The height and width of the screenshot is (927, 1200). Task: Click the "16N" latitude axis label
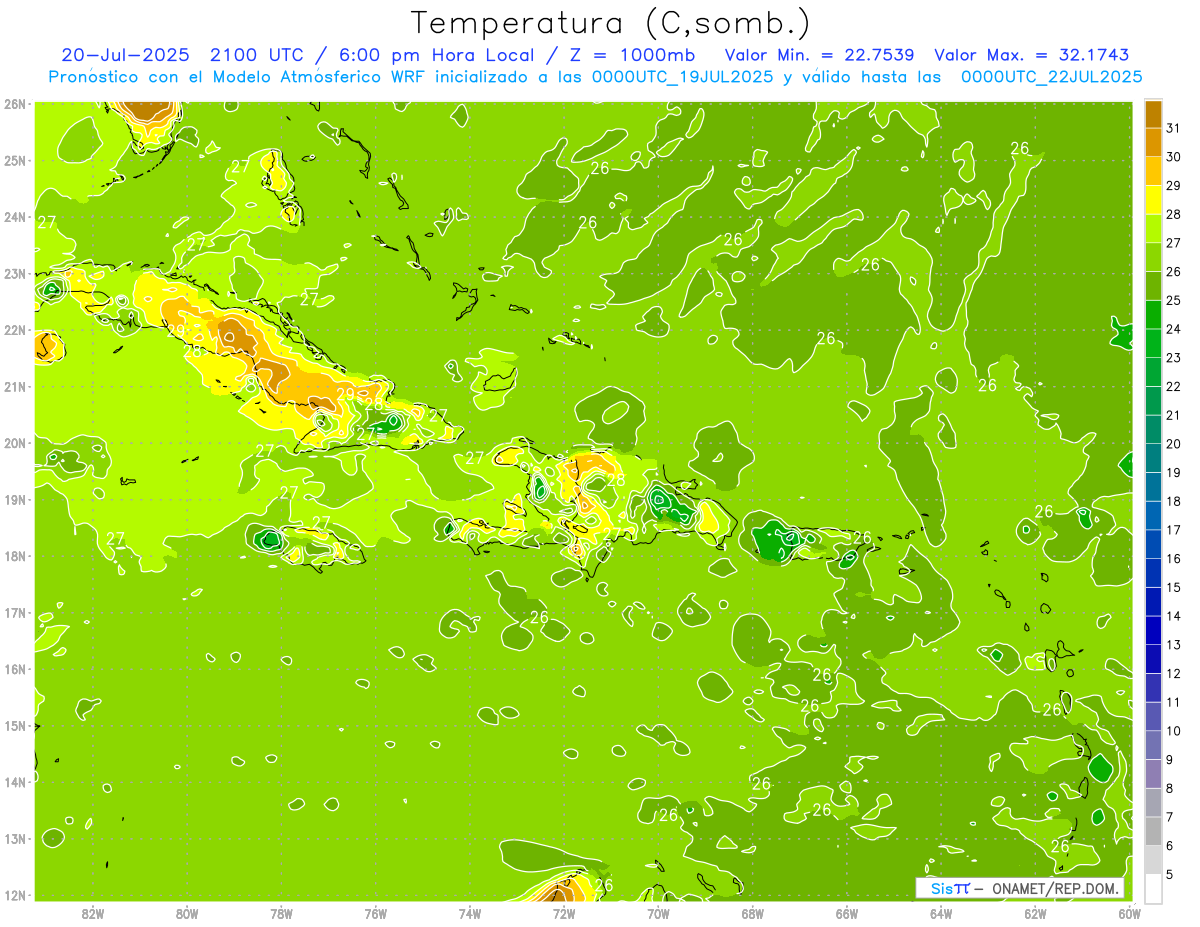[15, 669]
